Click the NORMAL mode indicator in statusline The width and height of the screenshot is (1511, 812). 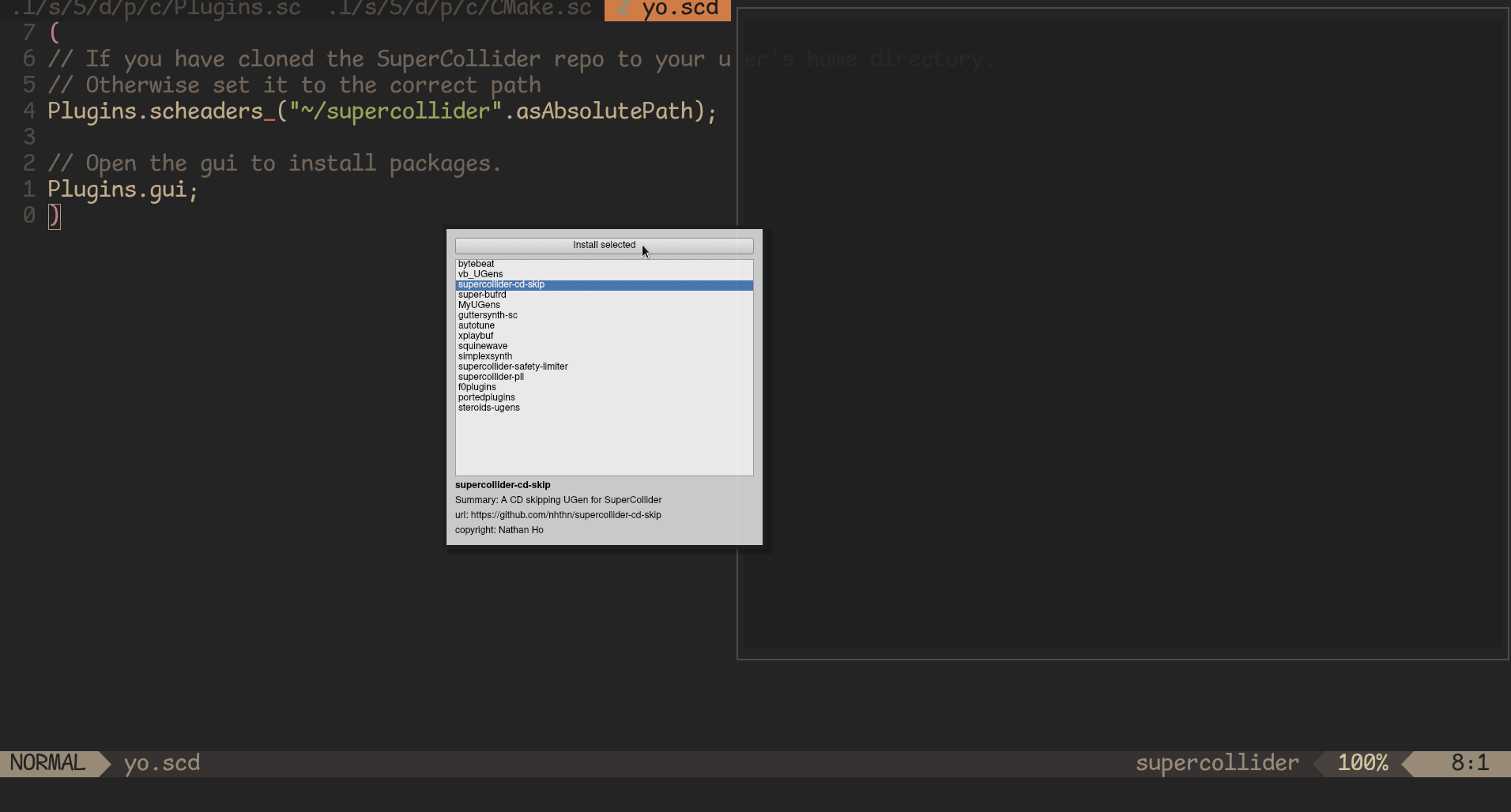(48, 763)
